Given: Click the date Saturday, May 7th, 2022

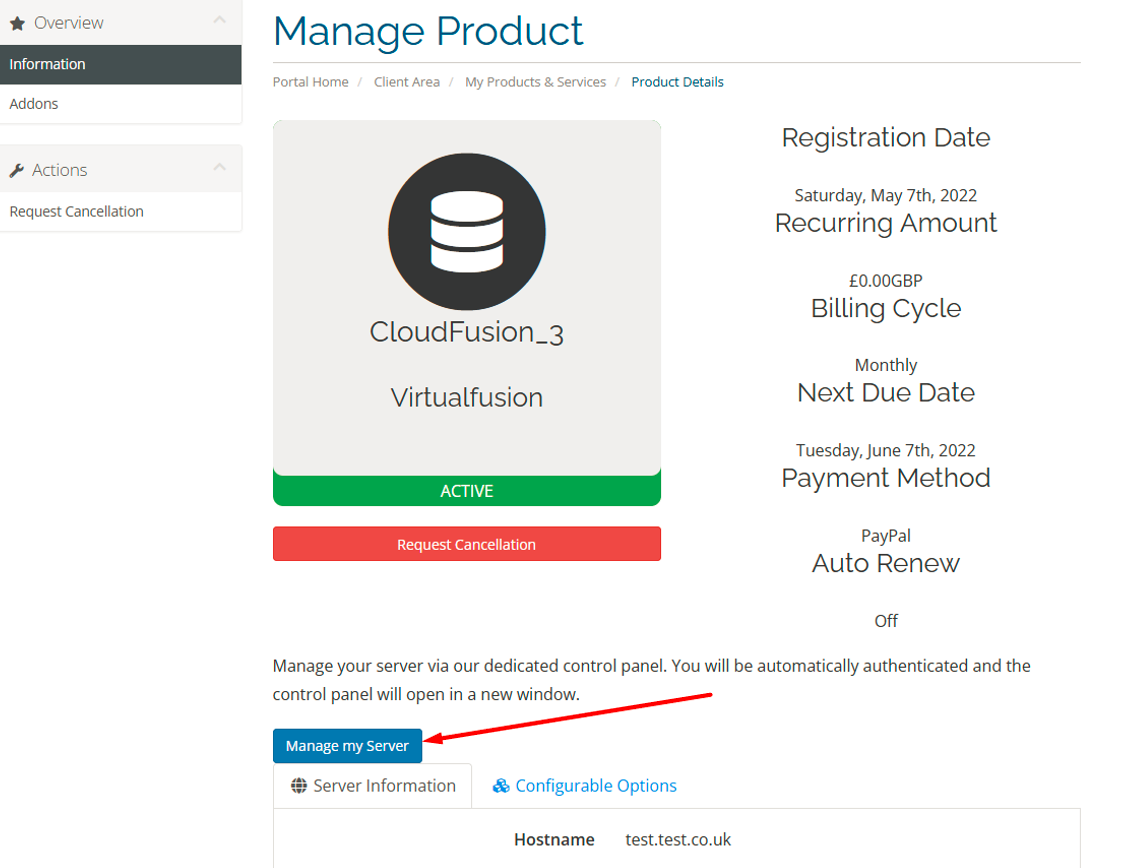Looking at the screenshot, I should 886,196.
